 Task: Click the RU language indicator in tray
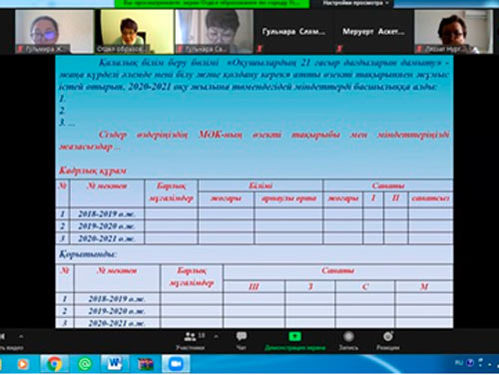coord(459,362)
